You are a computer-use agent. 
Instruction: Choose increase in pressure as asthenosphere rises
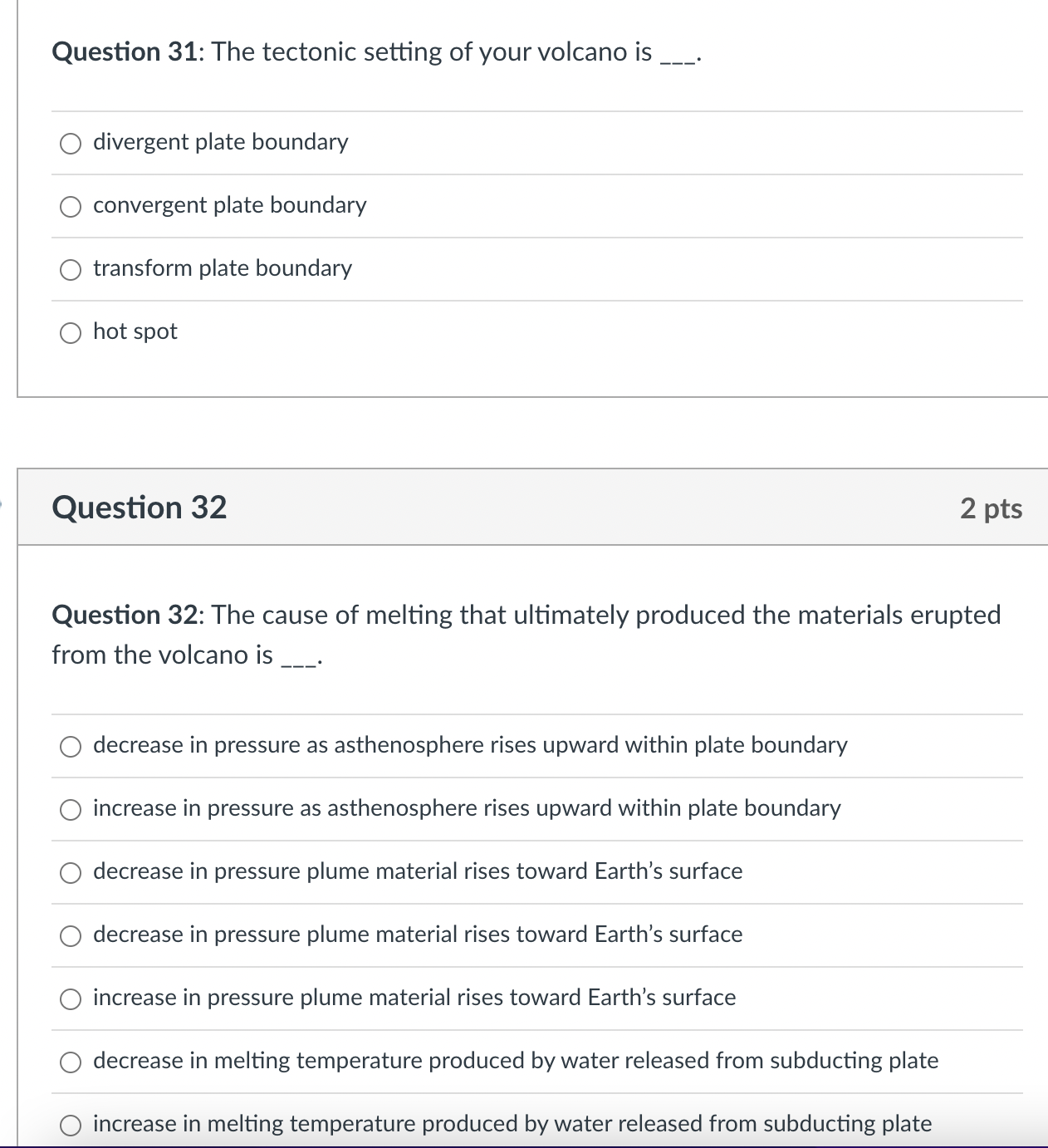tap(71, 810)
